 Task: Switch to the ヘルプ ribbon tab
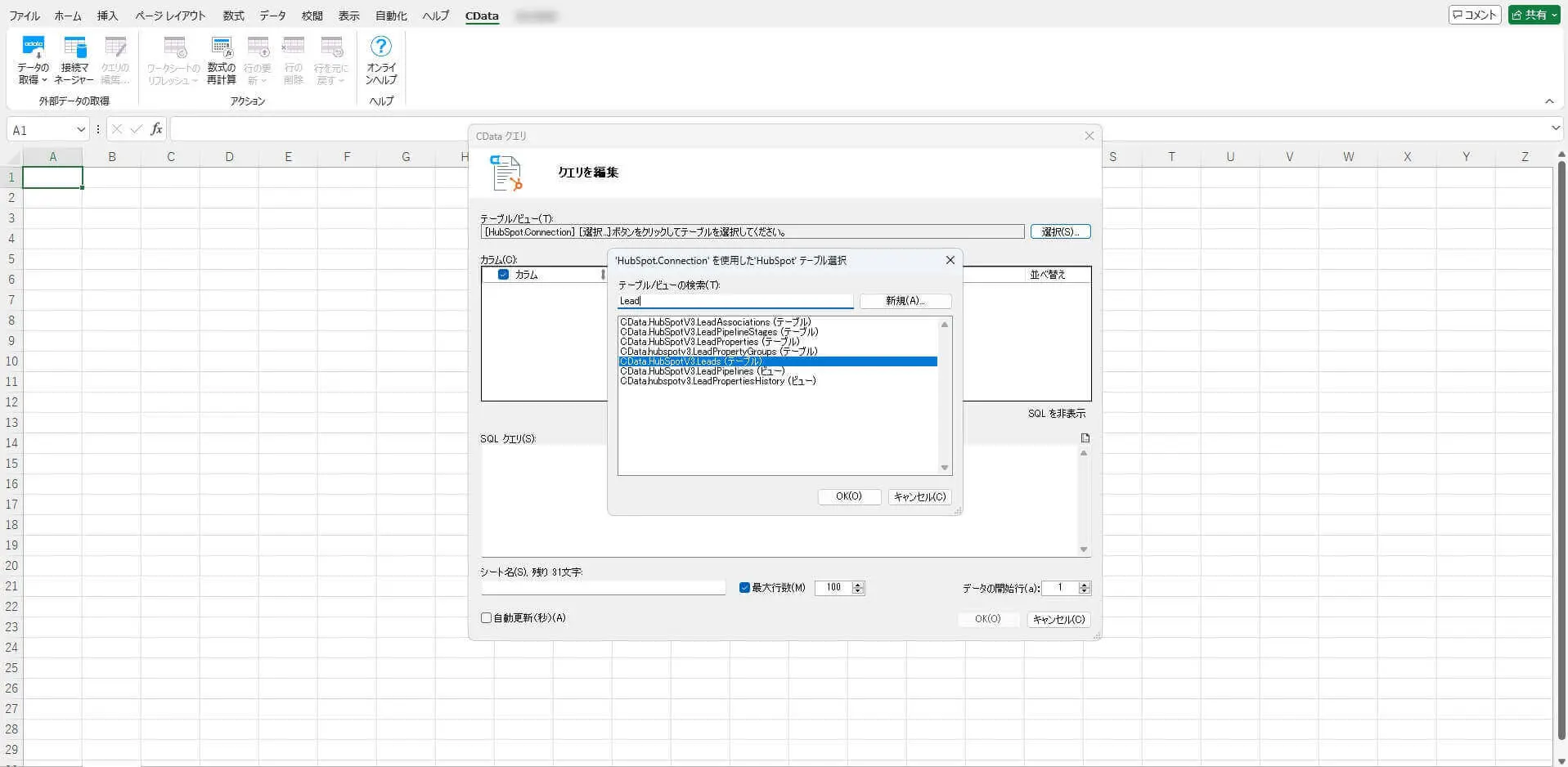click(436, 16)
